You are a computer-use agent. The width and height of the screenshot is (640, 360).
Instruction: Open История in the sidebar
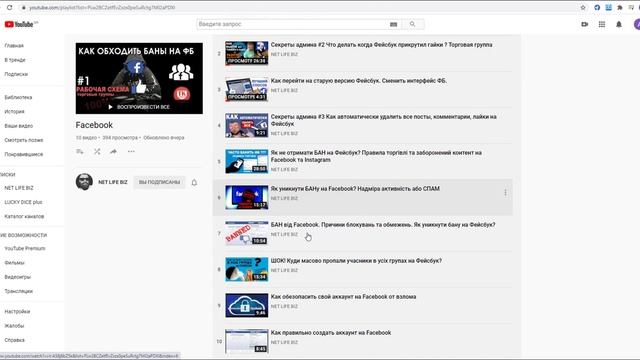pos(15,111)
